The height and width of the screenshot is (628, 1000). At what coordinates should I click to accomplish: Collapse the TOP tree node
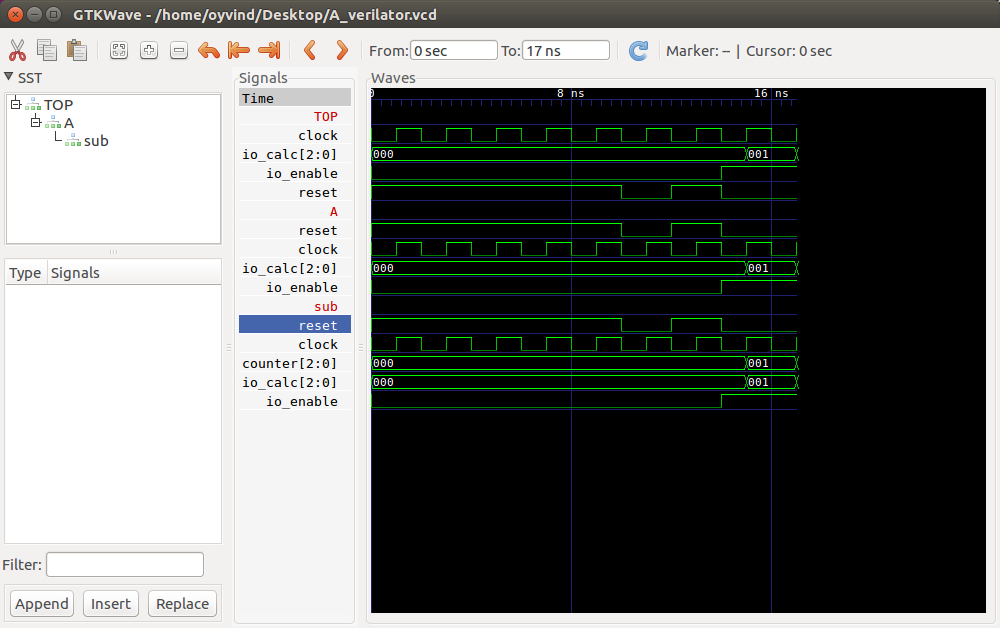(x=16, y=103)
